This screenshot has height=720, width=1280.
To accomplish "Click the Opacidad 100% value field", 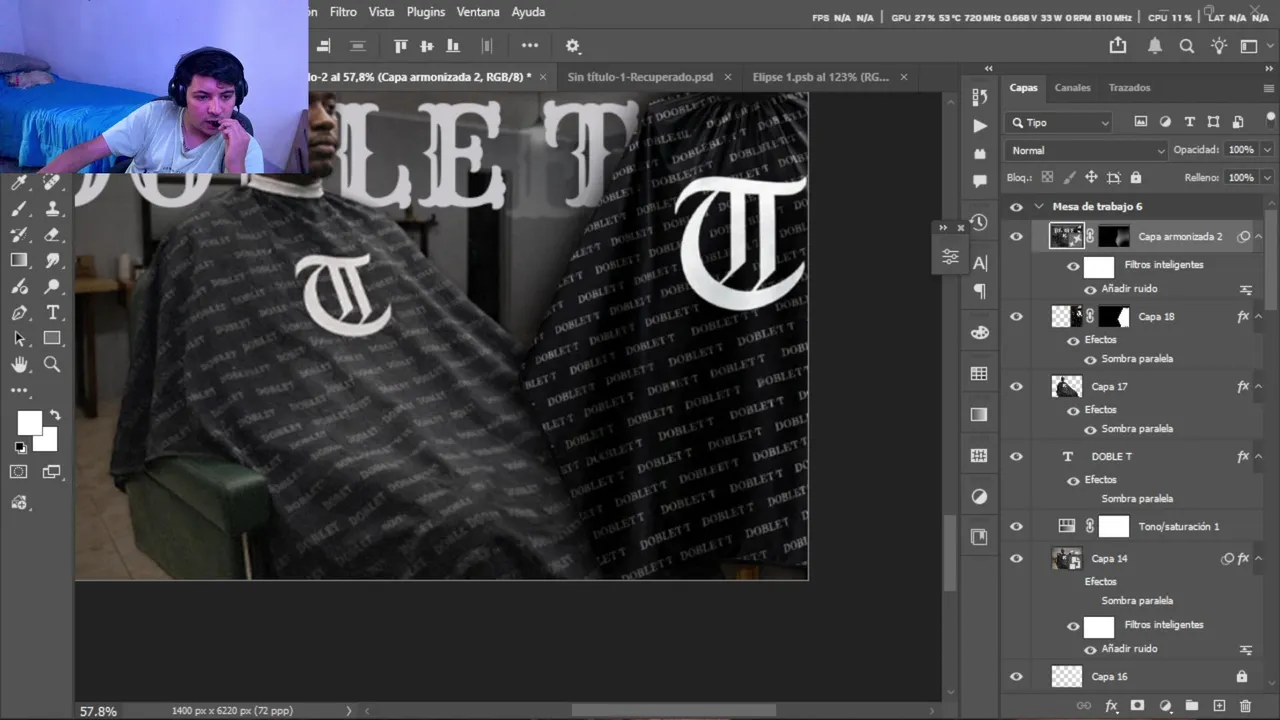I will (x=1241, y=150).
